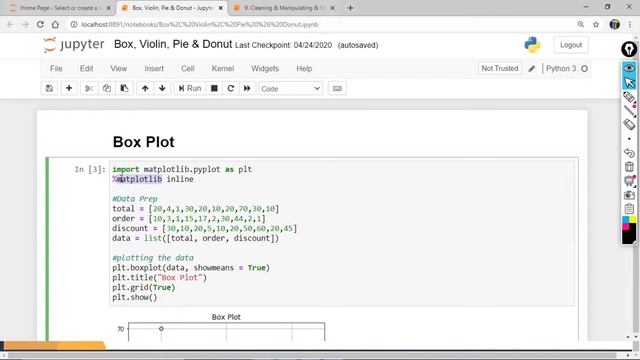The height and width of the screenshot is (360, 640).
Task: Click the Last Checkpoint text
Action: [283, 45]
